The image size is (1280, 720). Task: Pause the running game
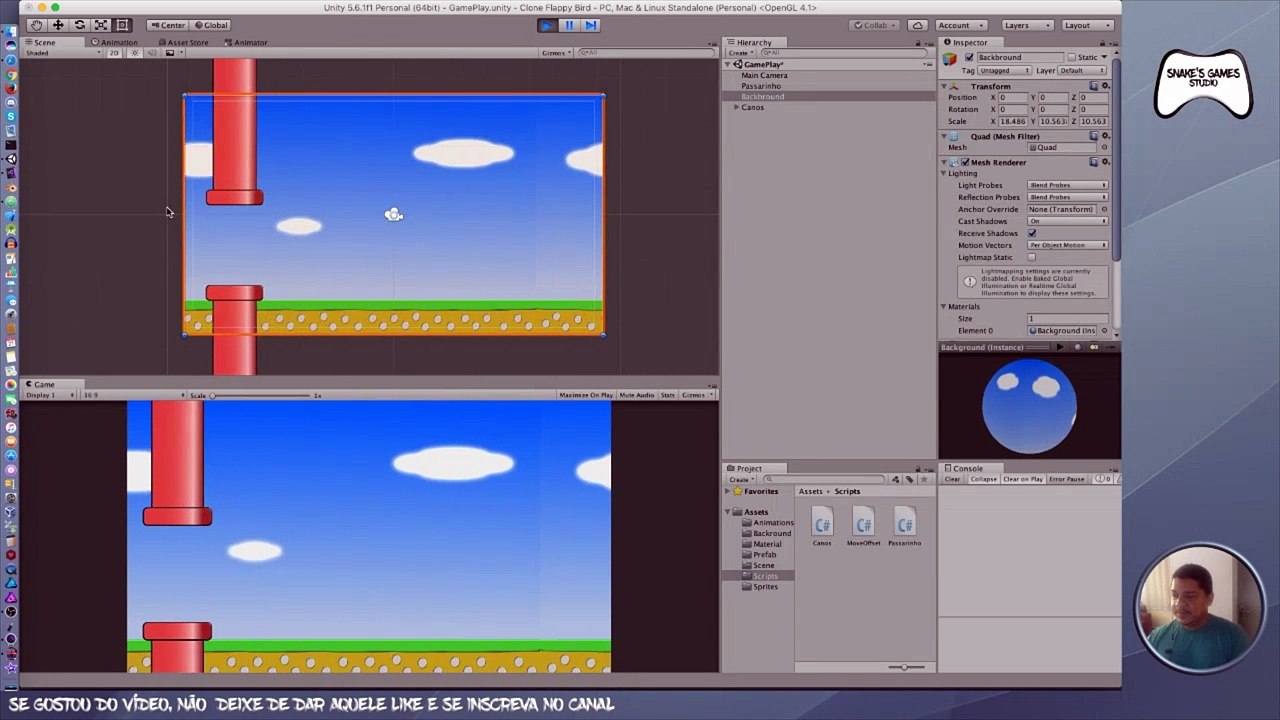[569, 25]
